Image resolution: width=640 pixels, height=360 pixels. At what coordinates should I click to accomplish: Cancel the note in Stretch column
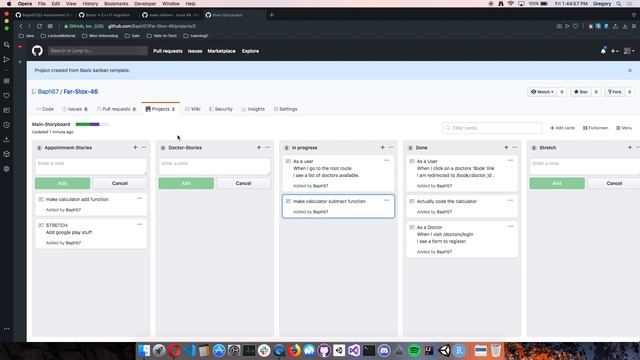(x=614, y=183)
